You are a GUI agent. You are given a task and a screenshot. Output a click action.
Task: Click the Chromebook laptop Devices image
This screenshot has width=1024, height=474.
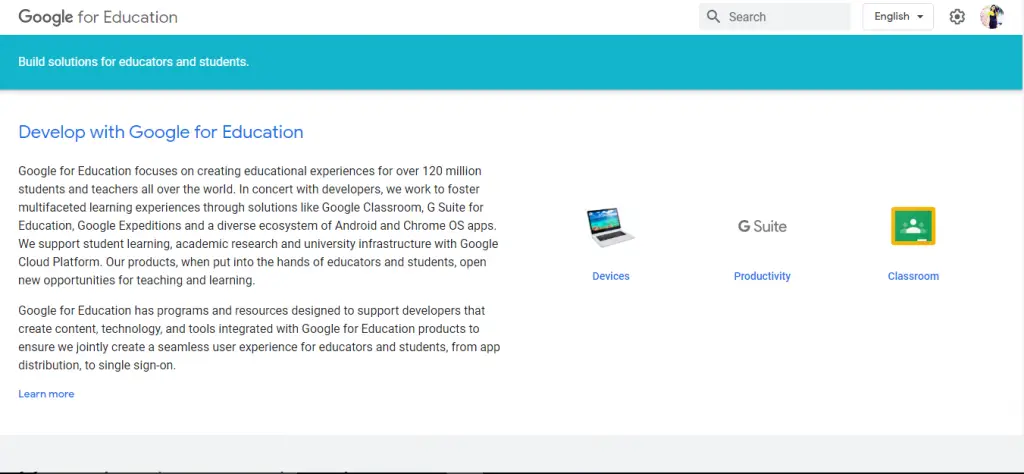(x=611, y=227)
